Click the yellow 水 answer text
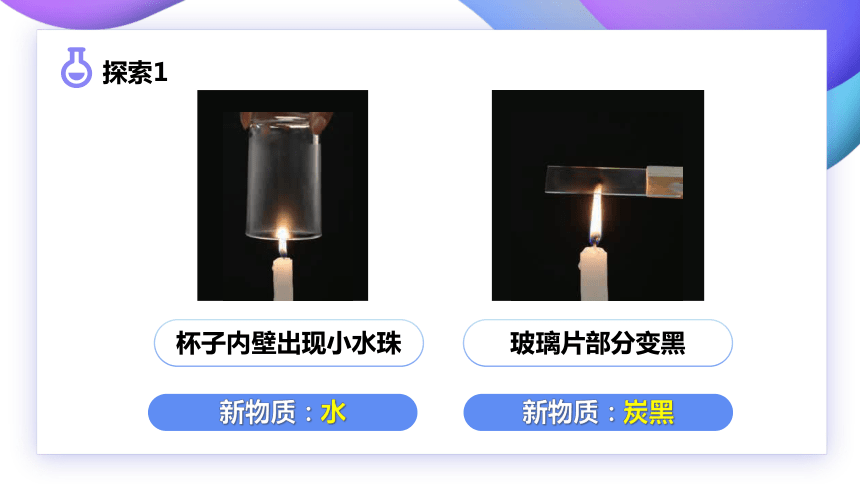The width and height of the screenshot is (860, 484). (333, 412)
